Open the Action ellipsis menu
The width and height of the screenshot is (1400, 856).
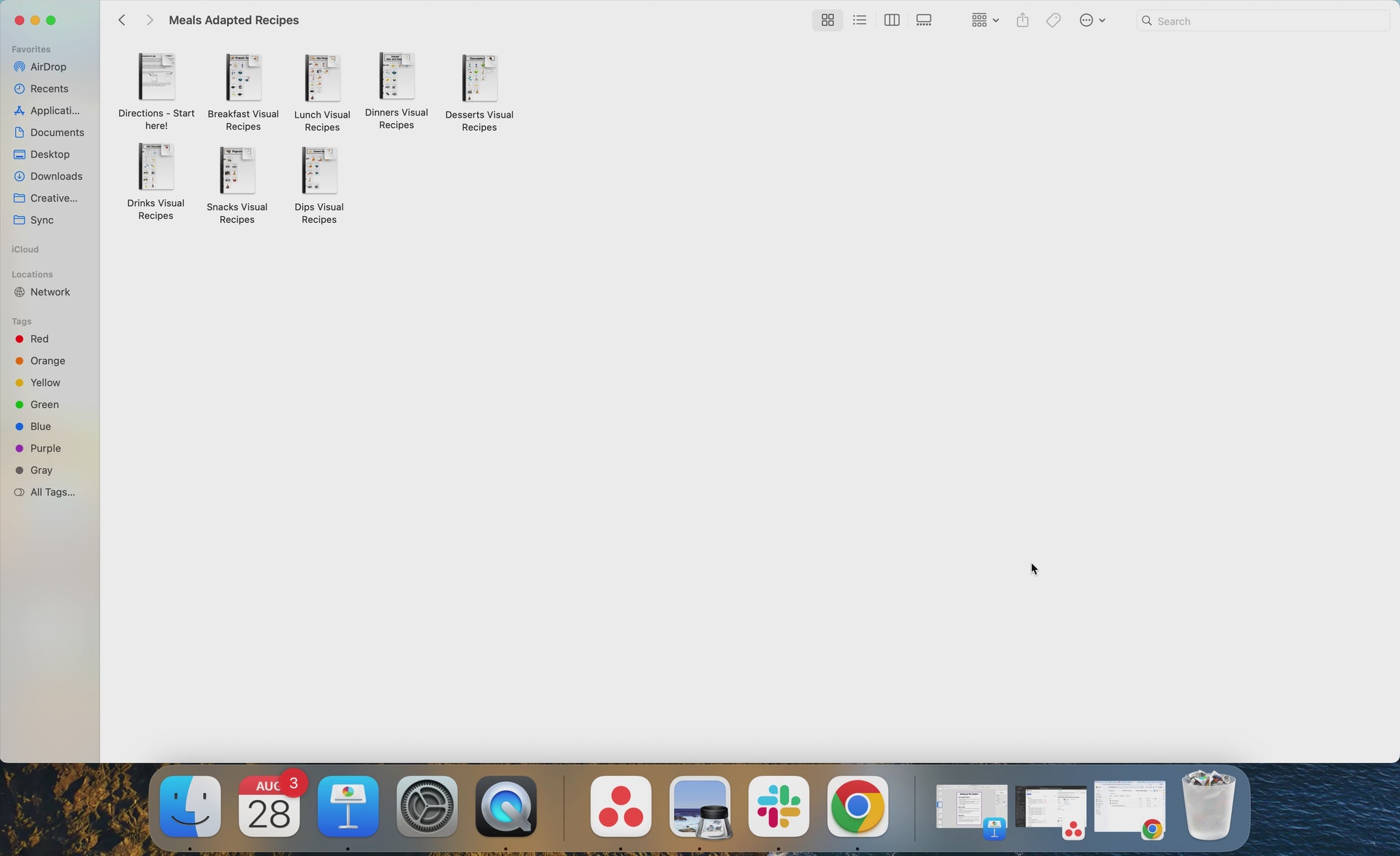1092,21
